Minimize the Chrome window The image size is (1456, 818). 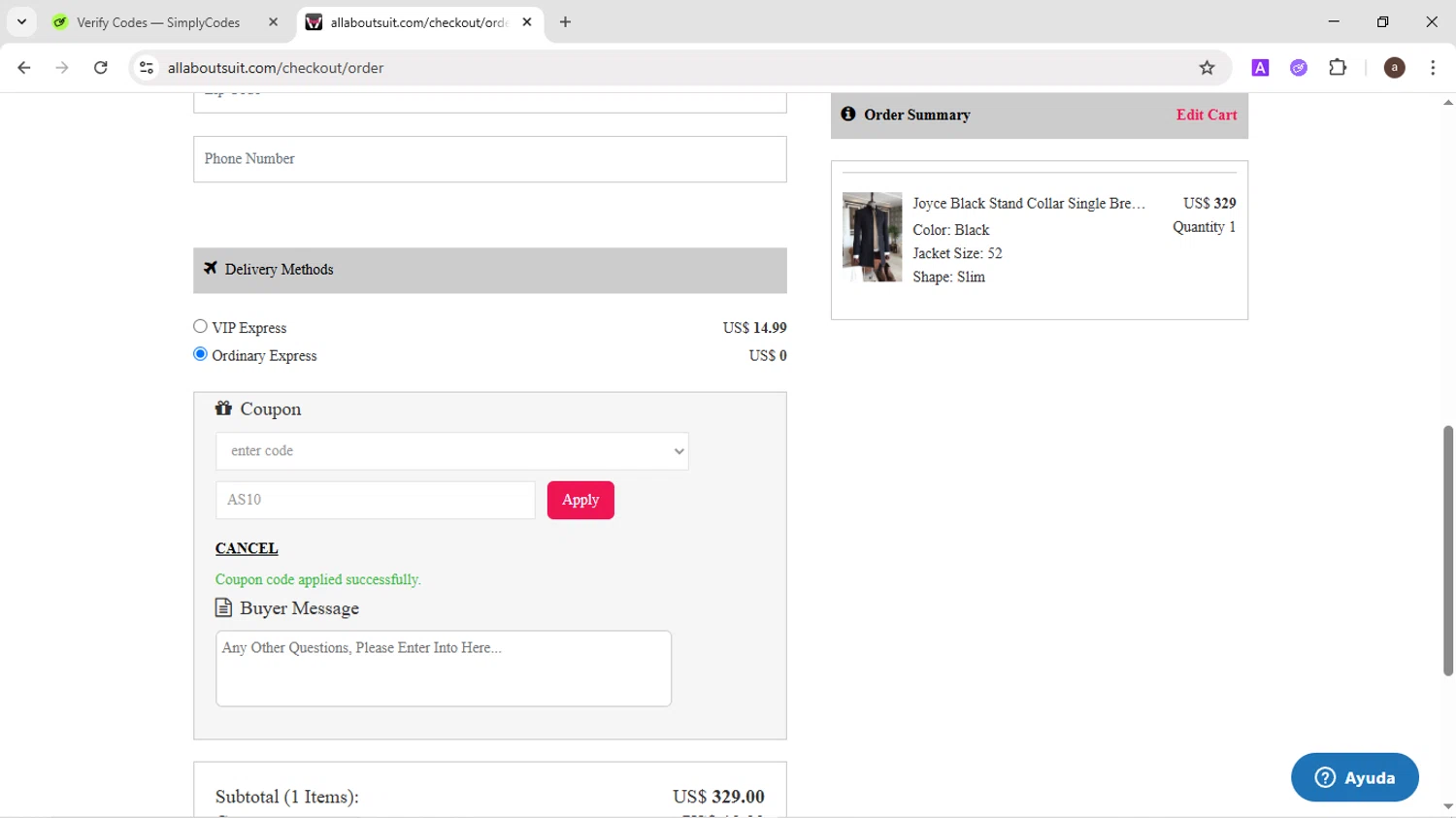coord(1334,21)
